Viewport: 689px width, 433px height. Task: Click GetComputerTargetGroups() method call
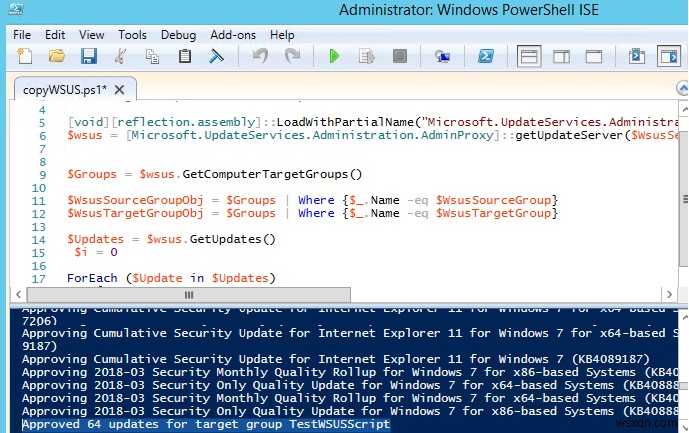click(x=272, y=174)
